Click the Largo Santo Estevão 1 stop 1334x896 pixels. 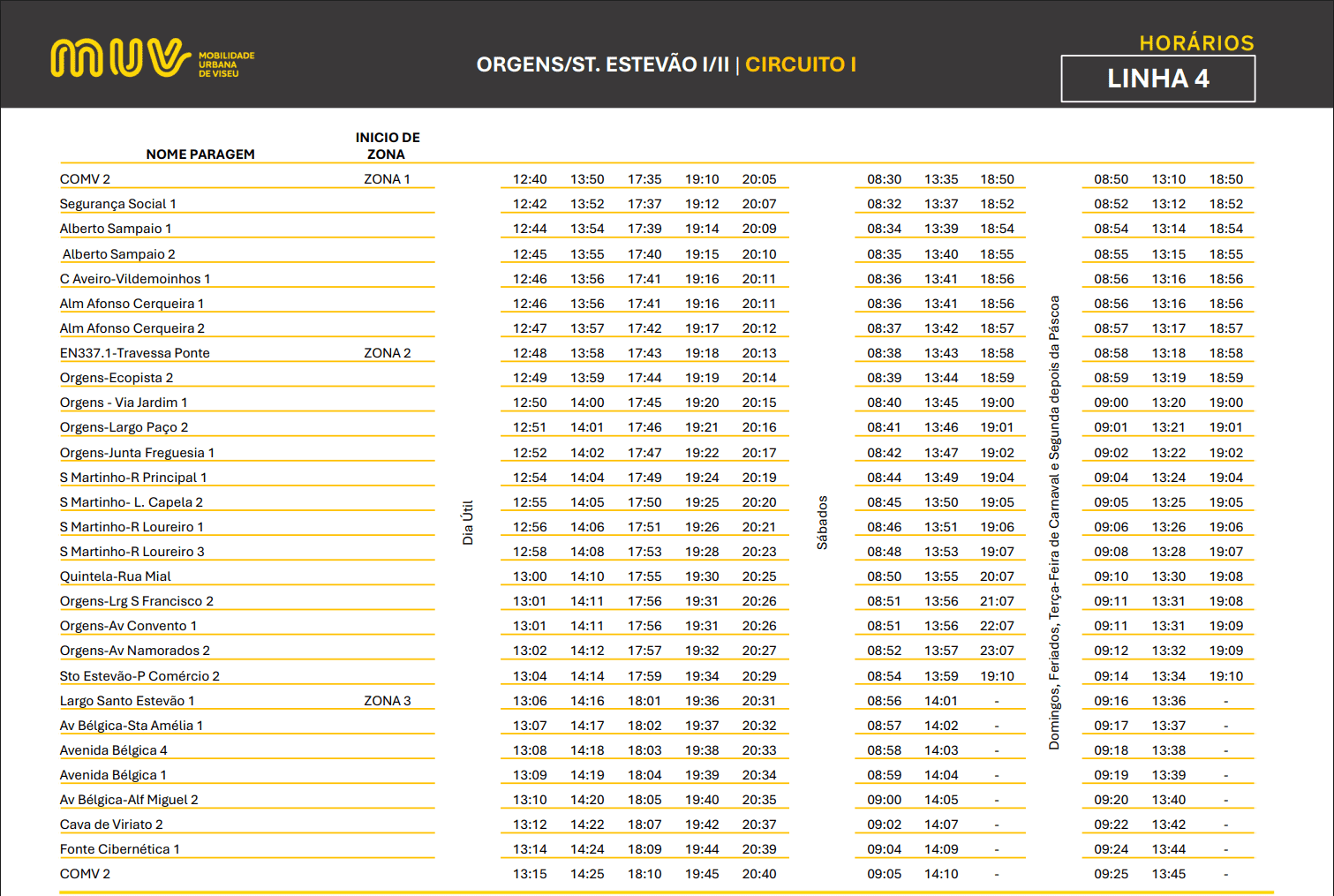(x=127, y=701)
